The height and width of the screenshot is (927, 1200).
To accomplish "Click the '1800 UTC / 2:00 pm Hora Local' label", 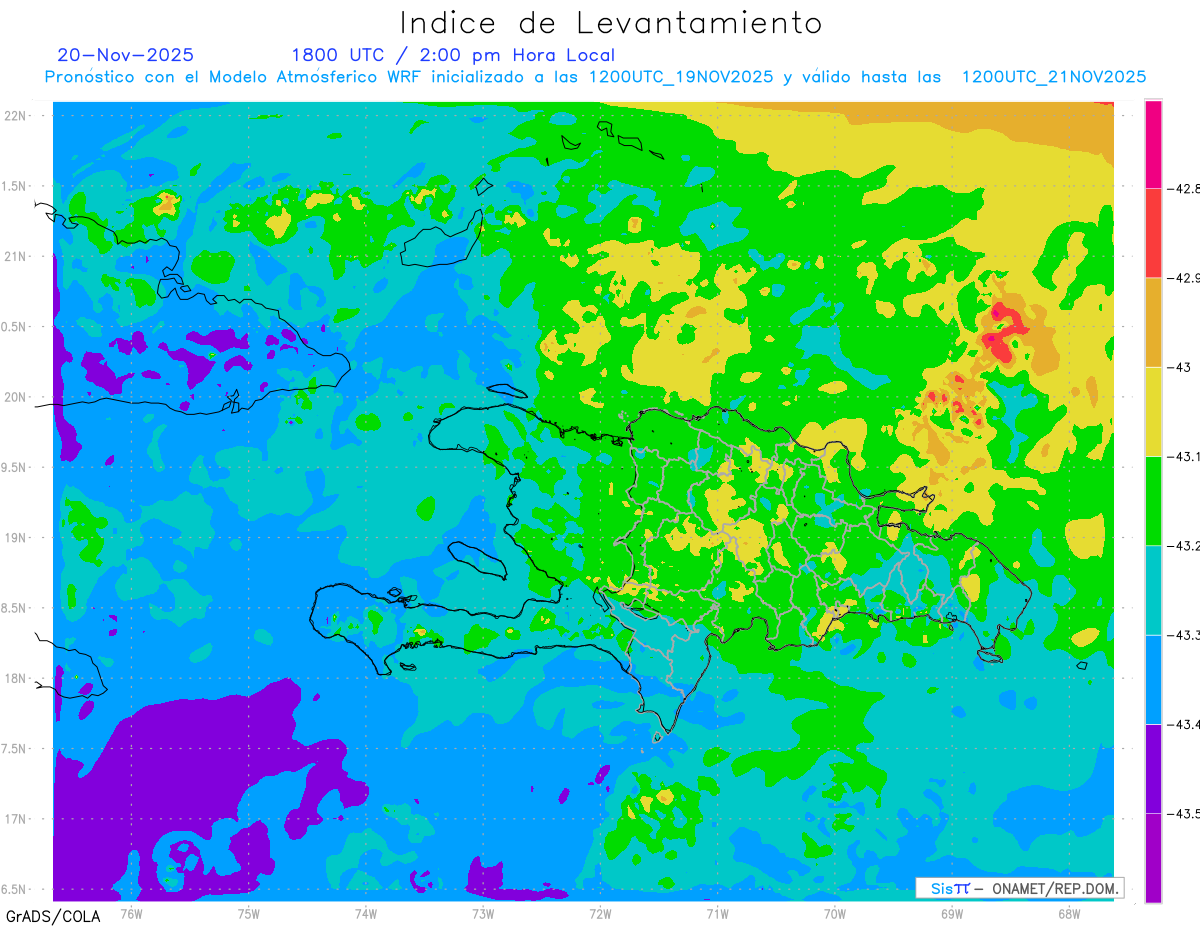I will click(453, 56).
